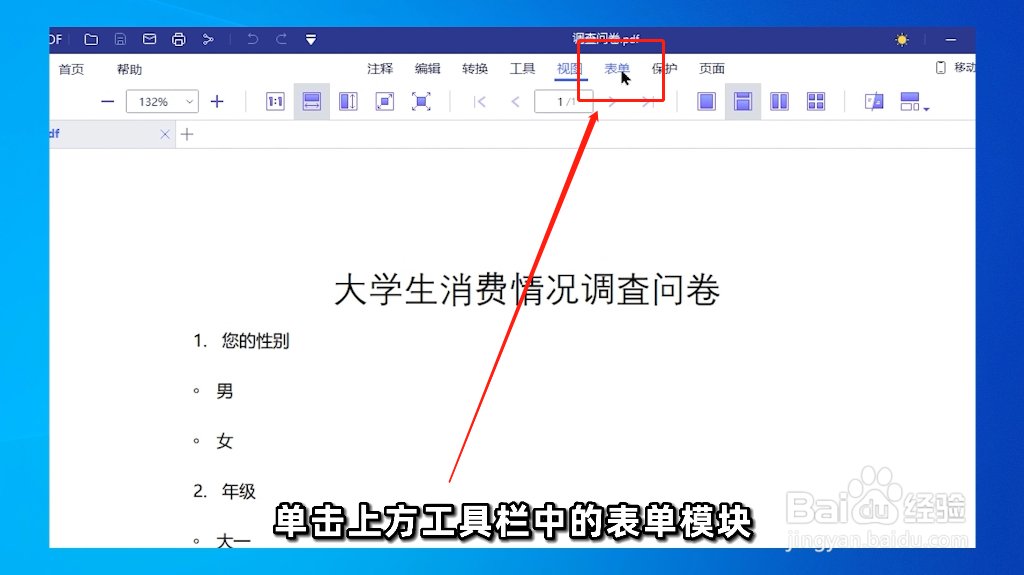Select the fit page view icon
This screenshot has width=1024, height=575.
(385, 102)
